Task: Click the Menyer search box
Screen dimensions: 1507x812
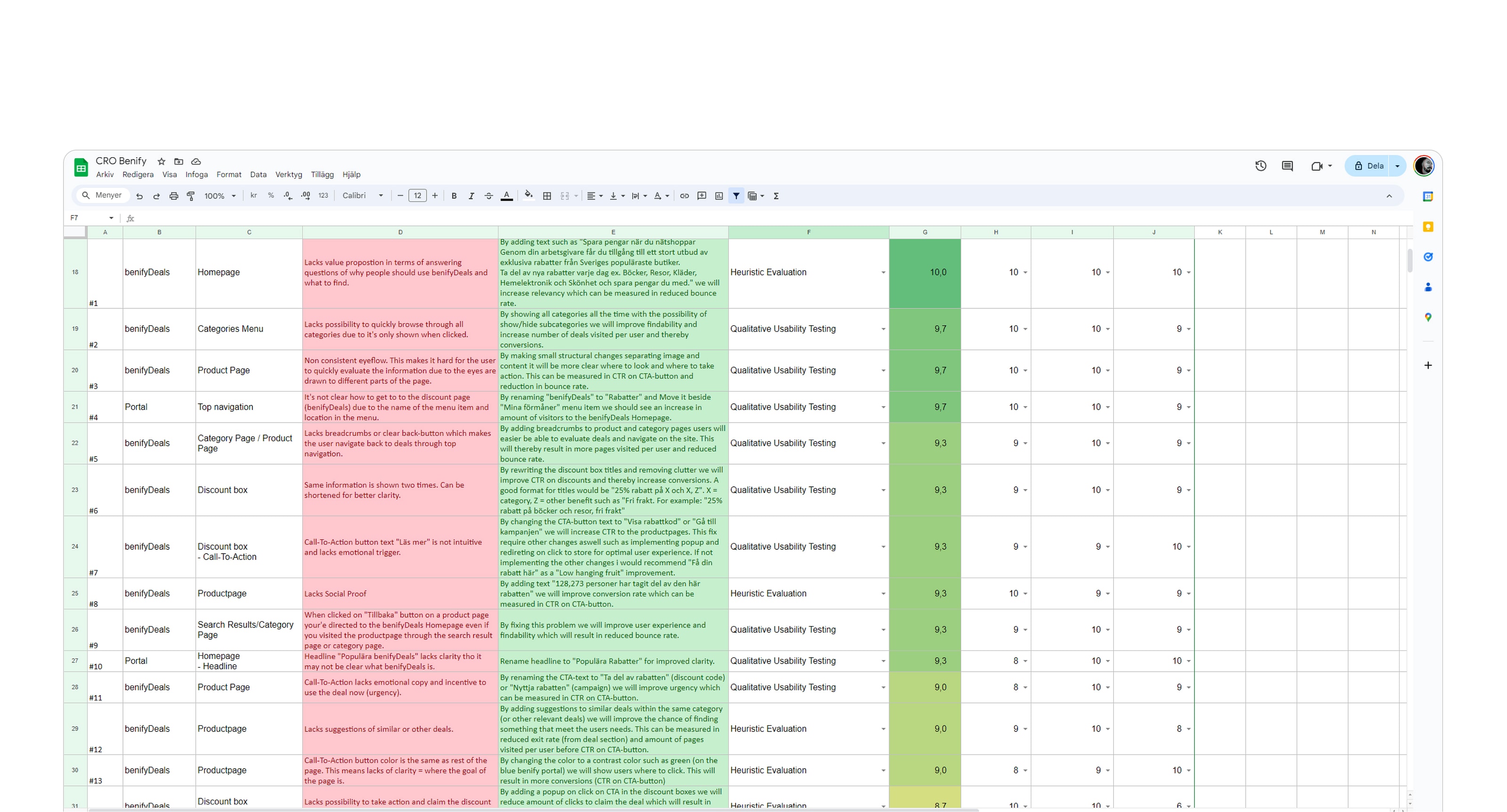Action: 103,195
